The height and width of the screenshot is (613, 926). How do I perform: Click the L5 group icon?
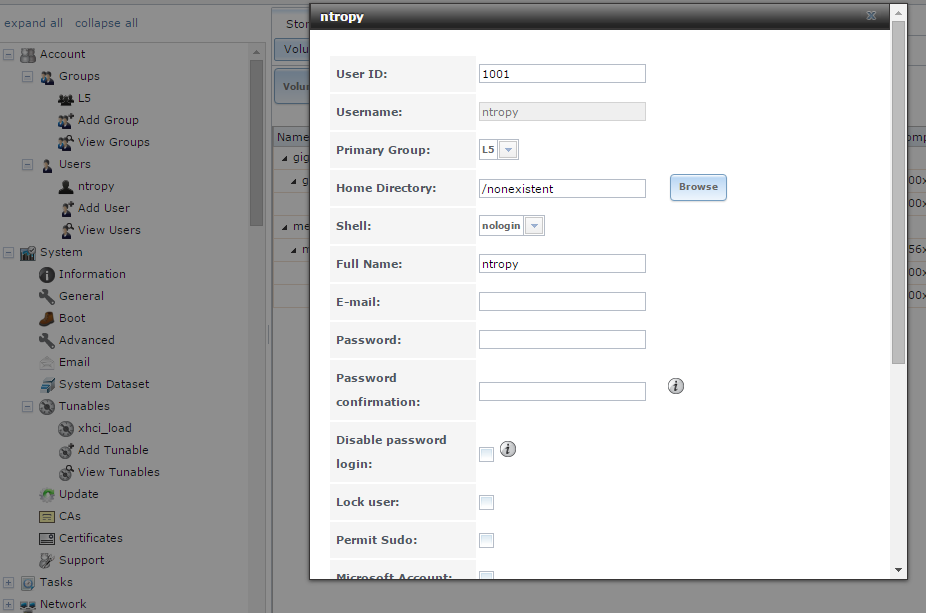(x=66, y=99)
